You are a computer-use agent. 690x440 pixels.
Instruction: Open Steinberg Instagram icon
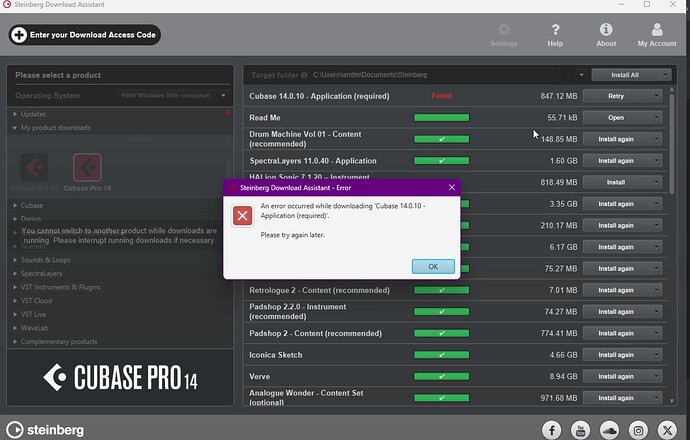pyautogui.click(x=639, y=430)
